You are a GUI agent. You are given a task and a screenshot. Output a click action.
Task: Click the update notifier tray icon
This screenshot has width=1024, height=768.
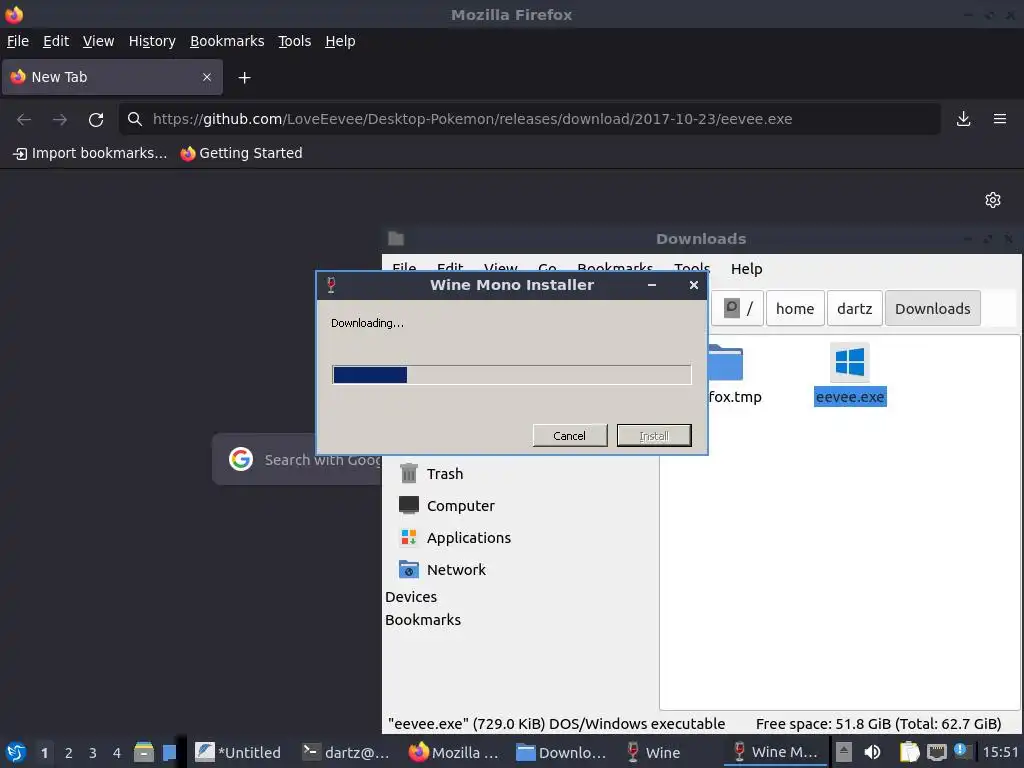click(961, 750)
